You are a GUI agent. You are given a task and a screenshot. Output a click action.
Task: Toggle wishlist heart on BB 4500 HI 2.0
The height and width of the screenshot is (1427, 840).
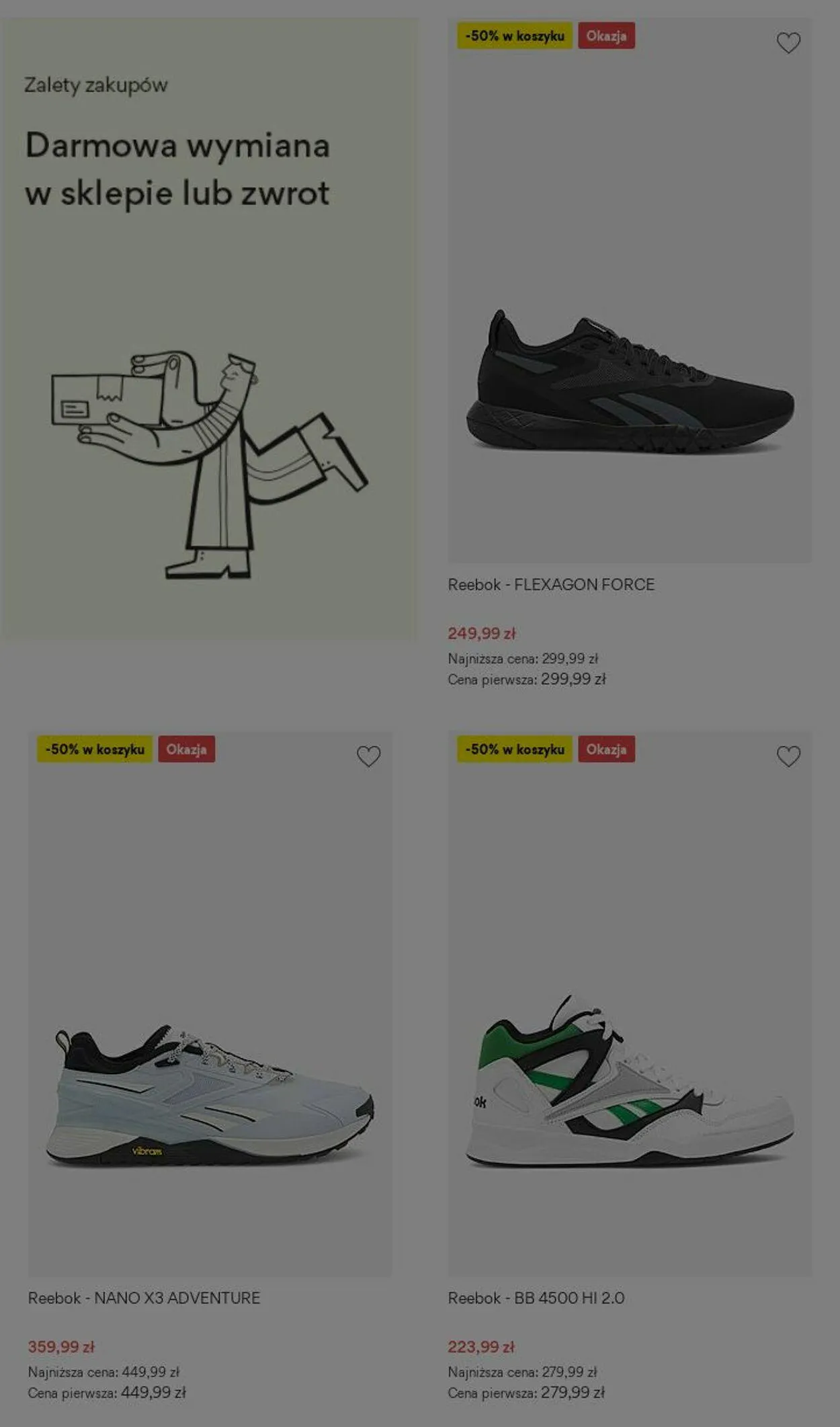(x=788, y=756)
